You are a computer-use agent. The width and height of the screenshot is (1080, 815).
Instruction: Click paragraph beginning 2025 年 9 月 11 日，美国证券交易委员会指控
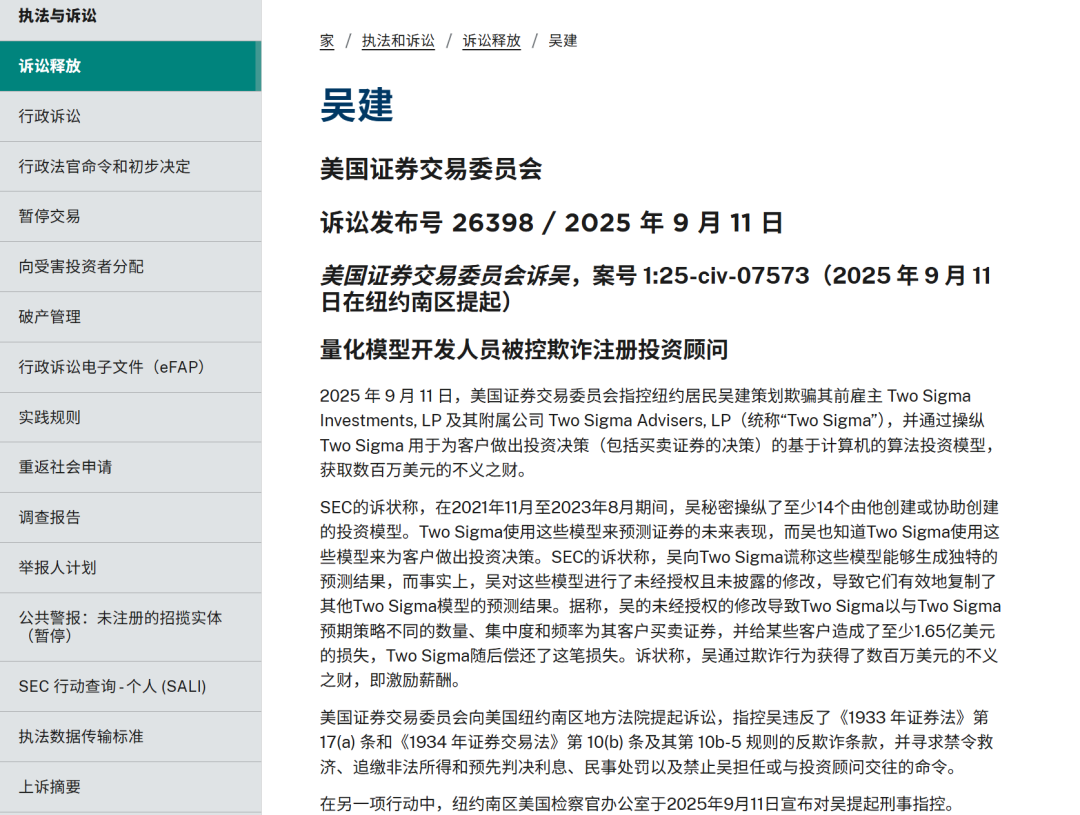pyautogui.click(x=659, y=433)
